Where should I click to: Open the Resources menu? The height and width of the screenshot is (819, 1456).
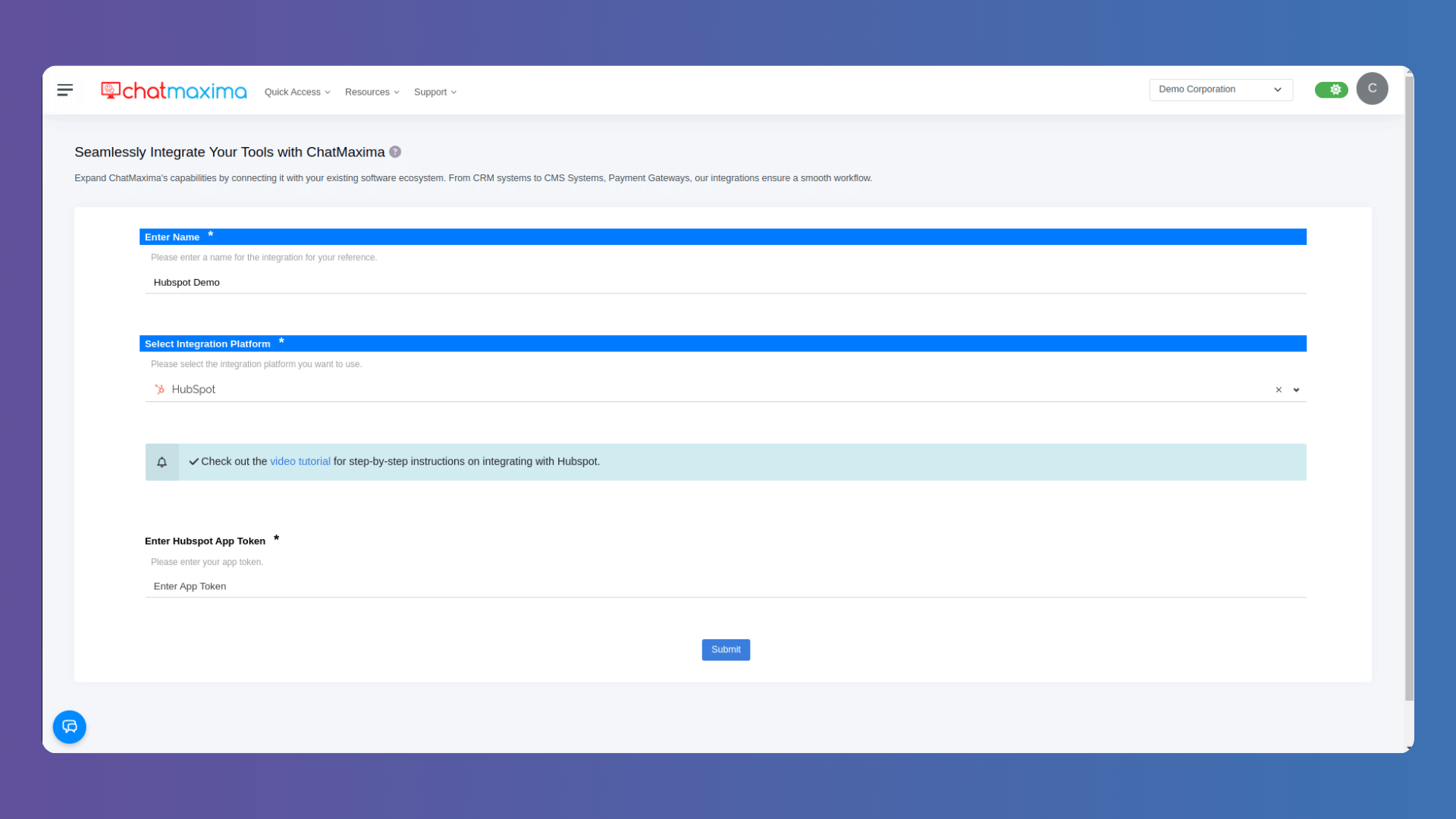pyautogui.click(x=371, y=92)
